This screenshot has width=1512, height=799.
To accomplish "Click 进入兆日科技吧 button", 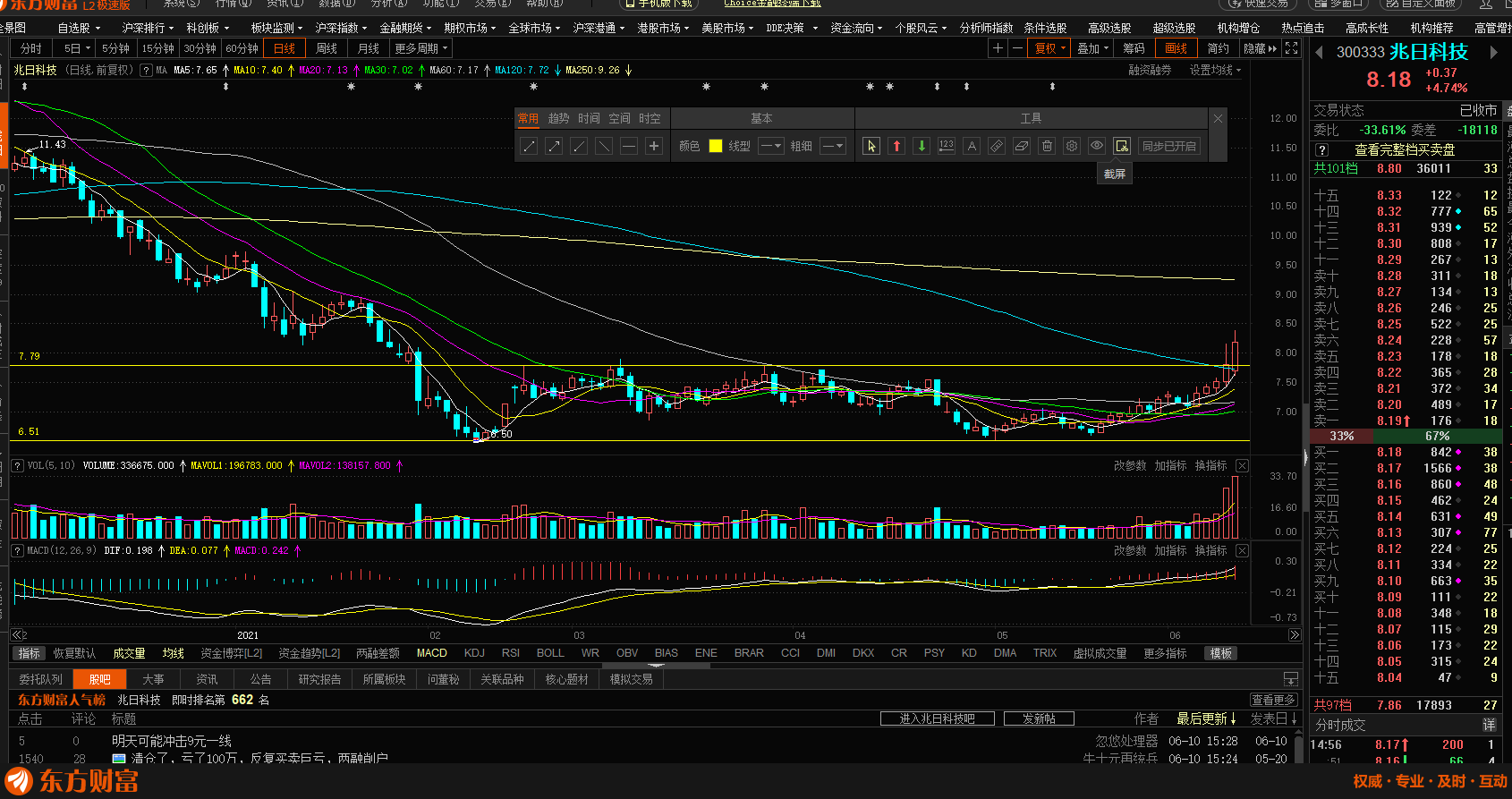I will click(x=937, y=718).
